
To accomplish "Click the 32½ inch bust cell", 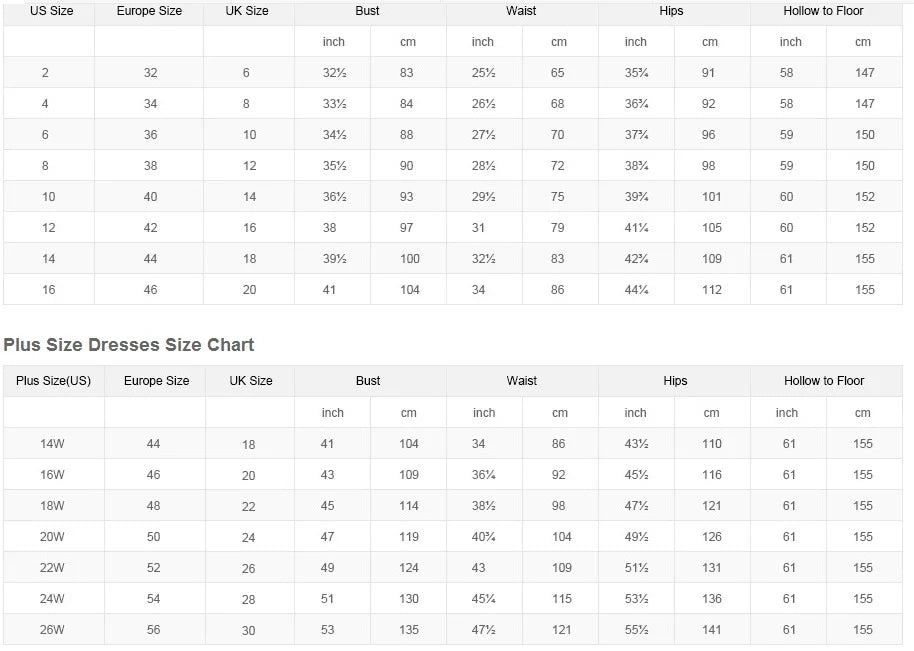I will point(334,73).
